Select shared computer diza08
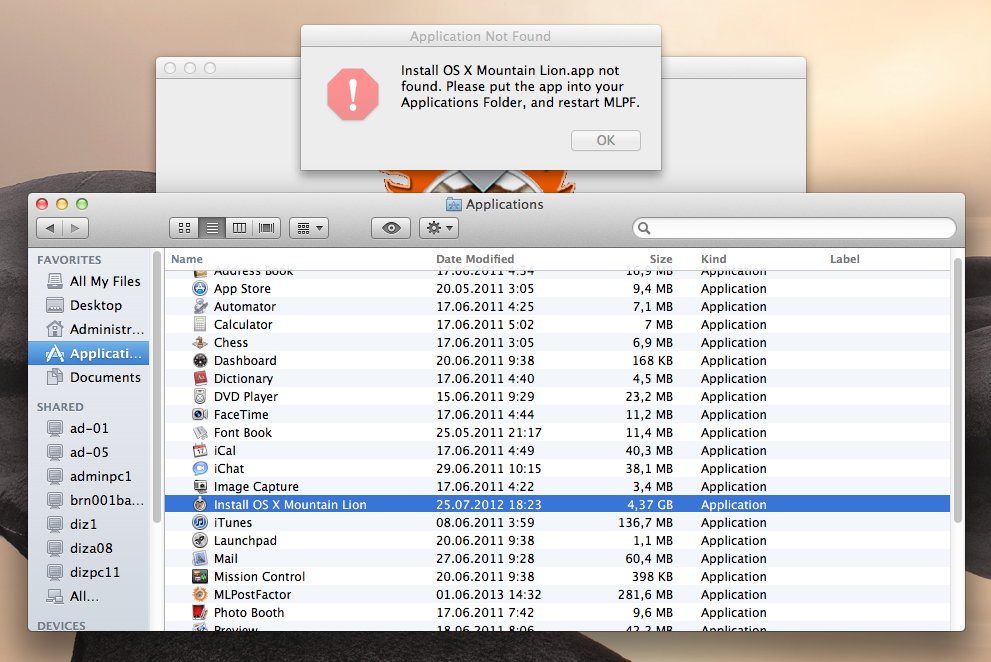 [89, 548]
